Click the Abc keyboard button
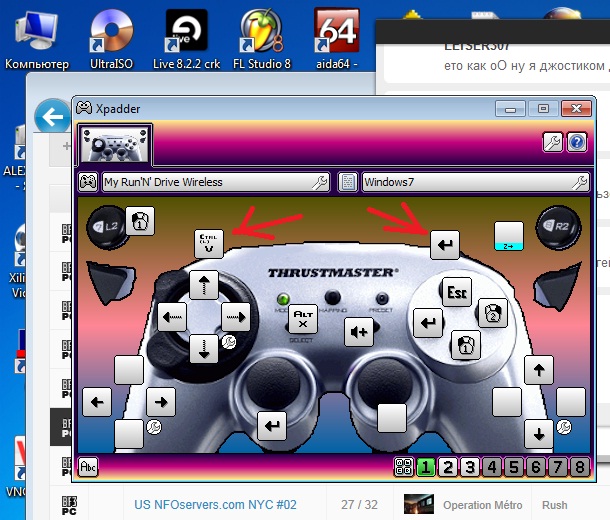This screenshot has width=610, height=520. point(88,467)
